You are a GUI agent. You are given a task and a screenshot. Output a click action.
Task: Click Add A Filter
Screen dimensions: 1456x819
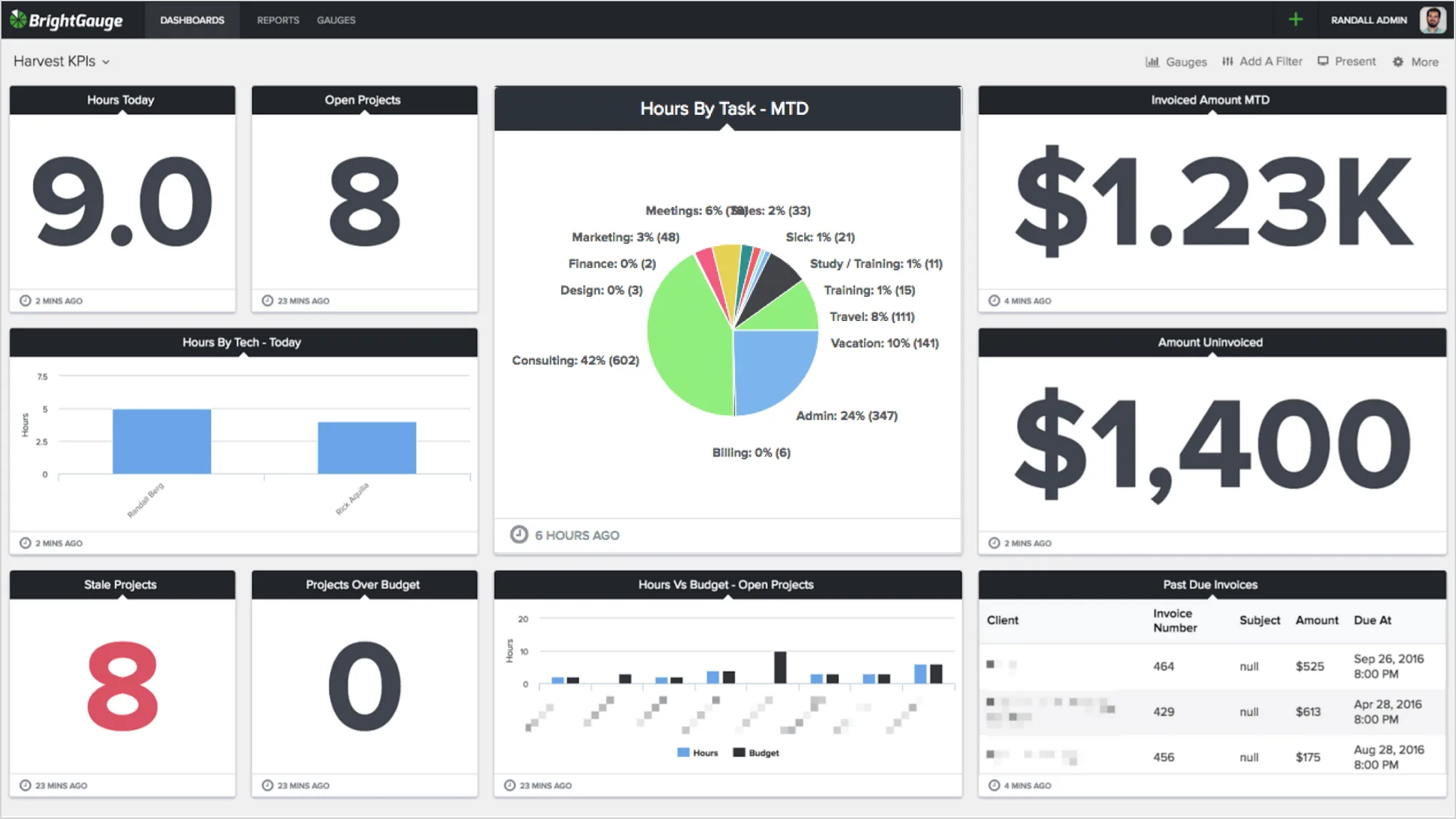(1262, 61)
